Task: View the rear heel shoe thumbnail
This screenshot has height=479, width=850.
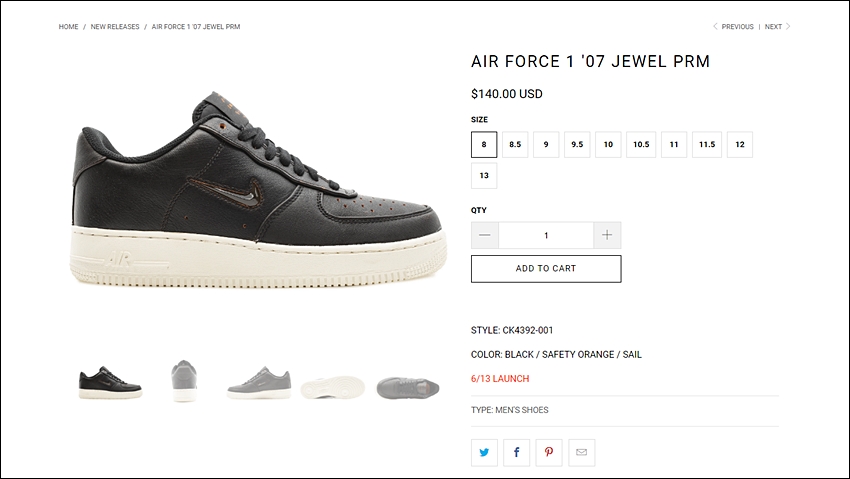Action: point(184,380)
